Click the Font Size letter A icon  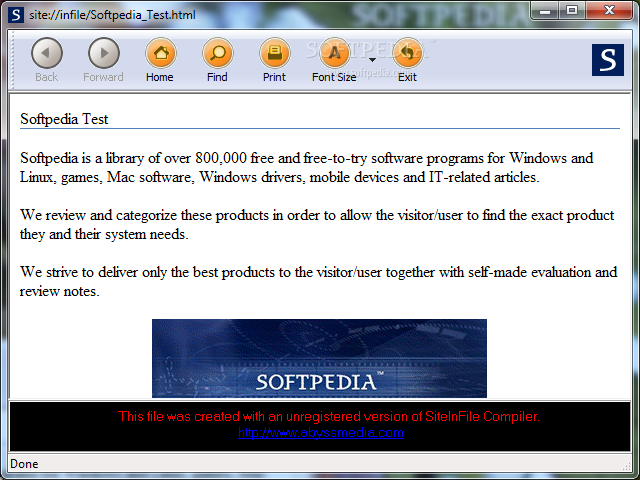pos(334,53)
